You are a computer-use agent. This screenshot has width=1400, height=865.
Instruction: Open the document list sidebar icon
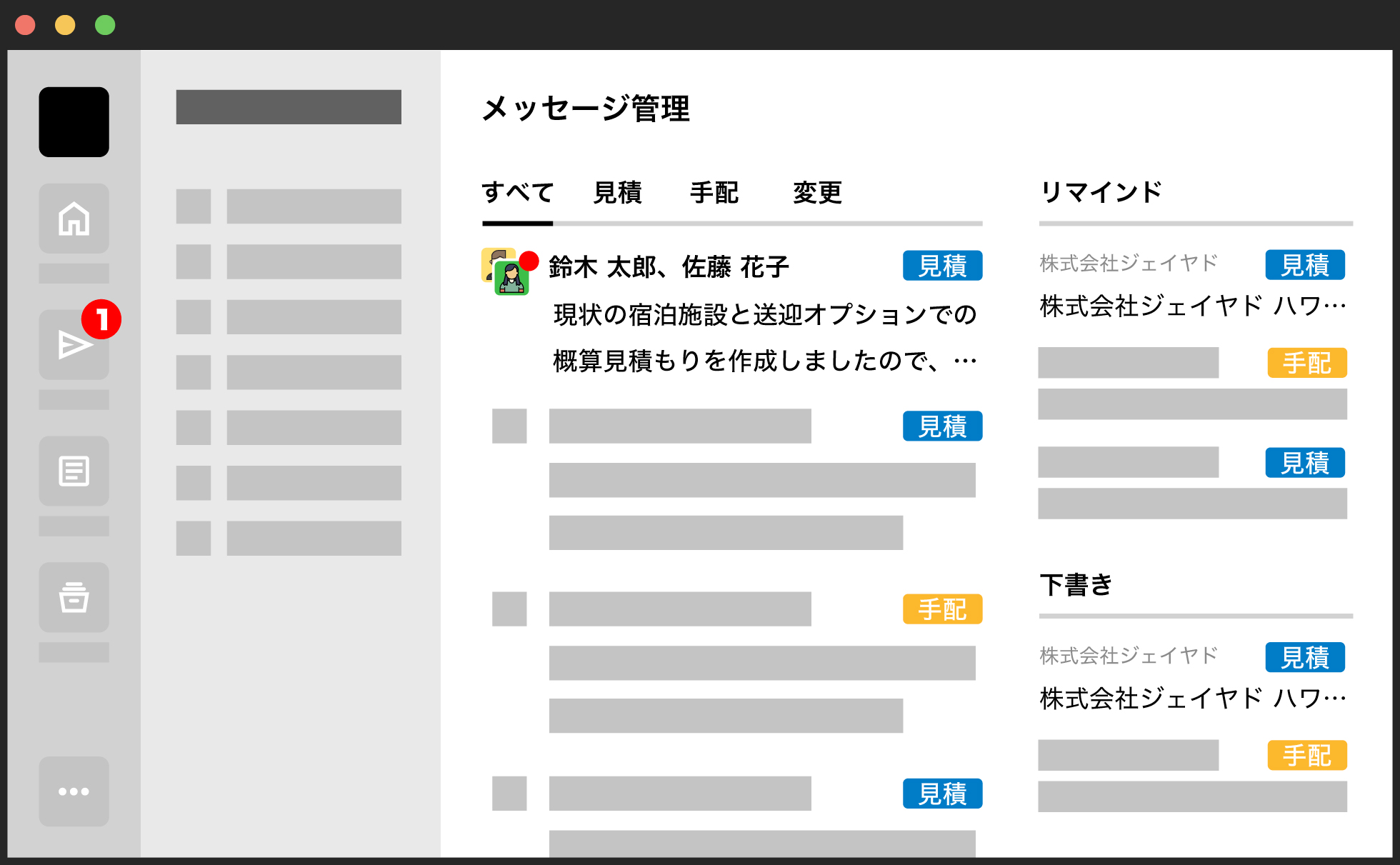[x=74, y=471]
